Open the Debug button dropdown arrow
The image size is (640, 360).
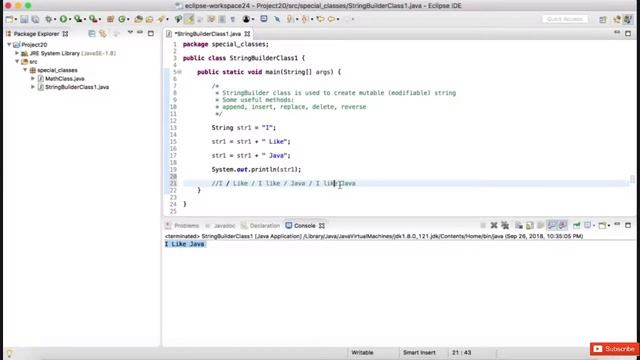click(56, 19)
